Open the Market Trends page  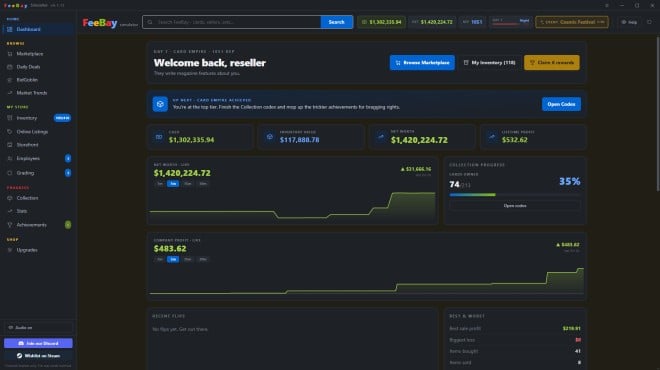(x=38, y=93)
